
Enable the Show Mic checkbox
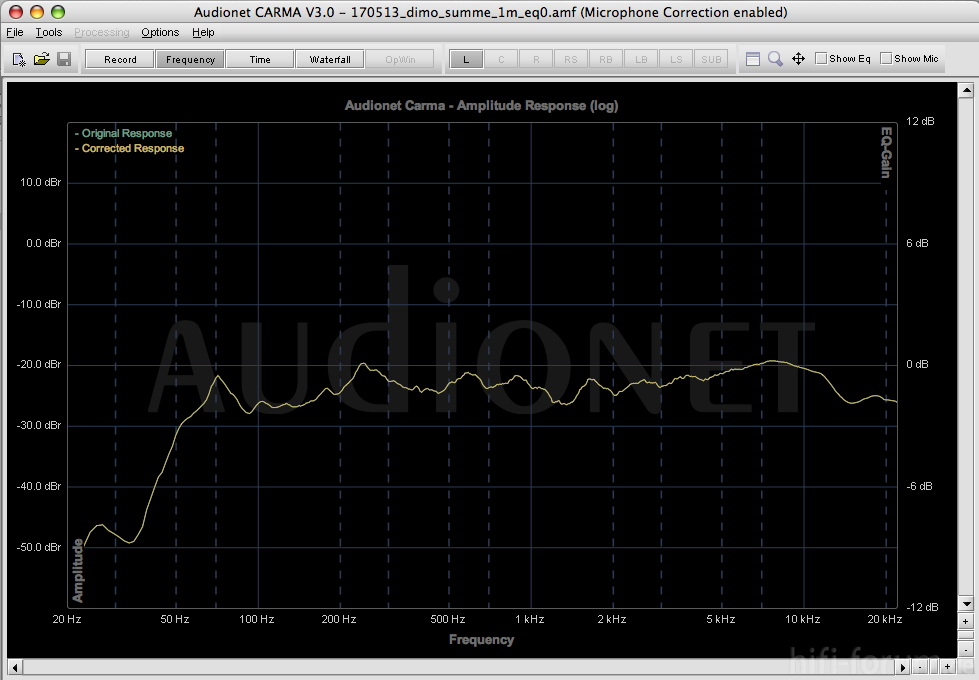886,59
